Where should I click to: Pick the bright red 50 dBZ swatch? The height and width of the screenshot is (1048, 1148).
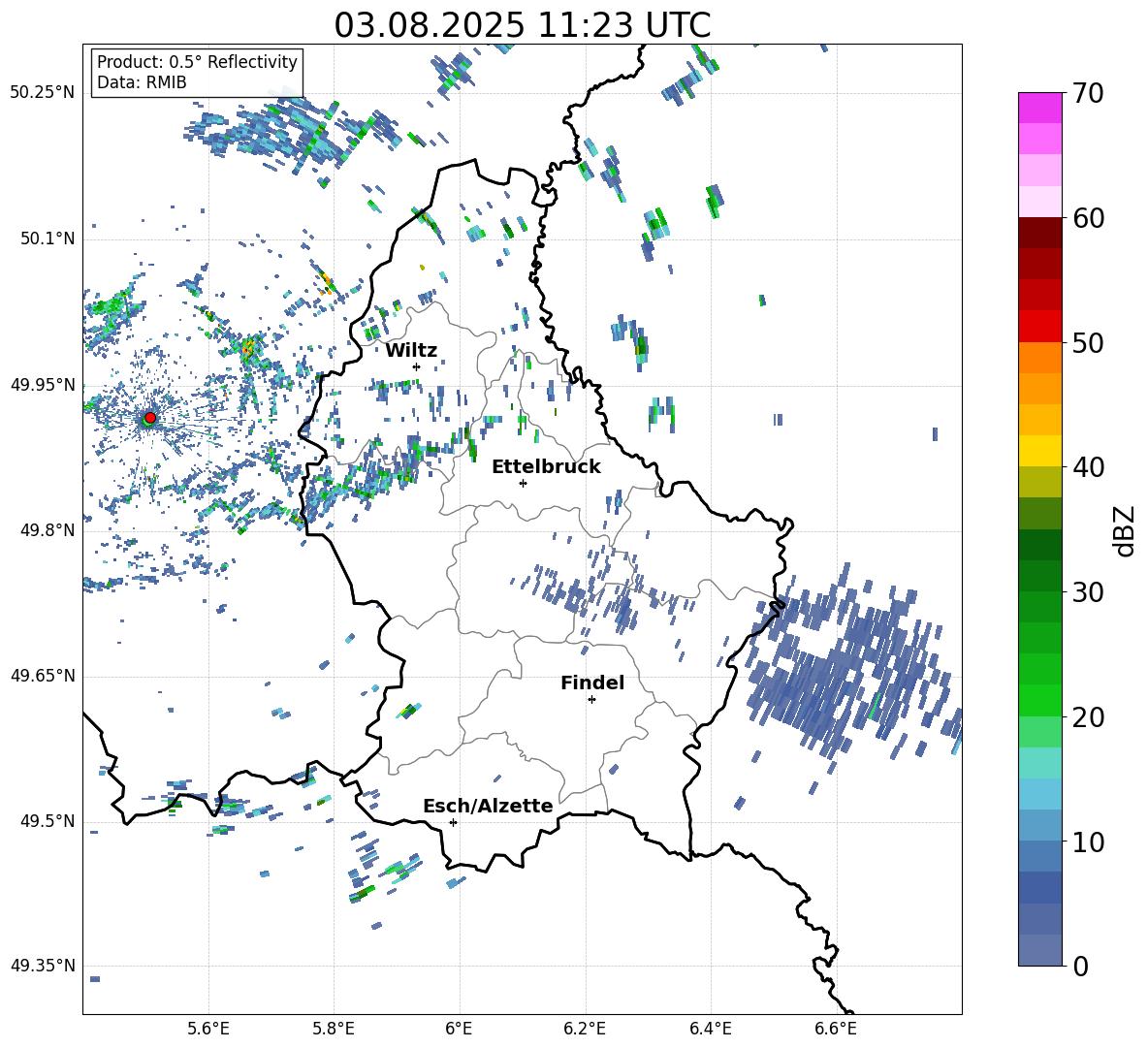(x=1040, y=327)
